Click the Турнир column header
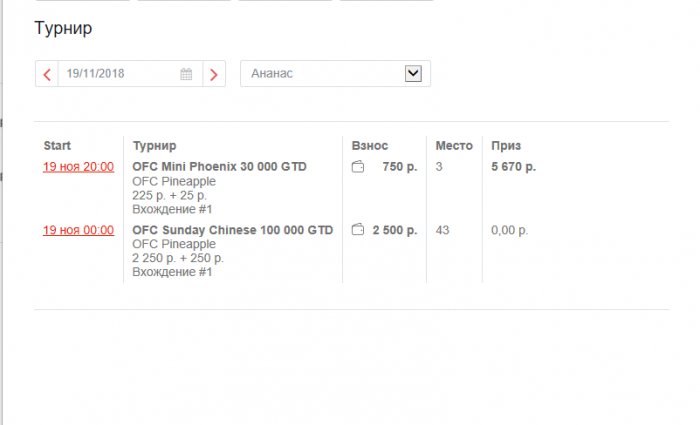This screenshot has width=700, height=425. 154,146
